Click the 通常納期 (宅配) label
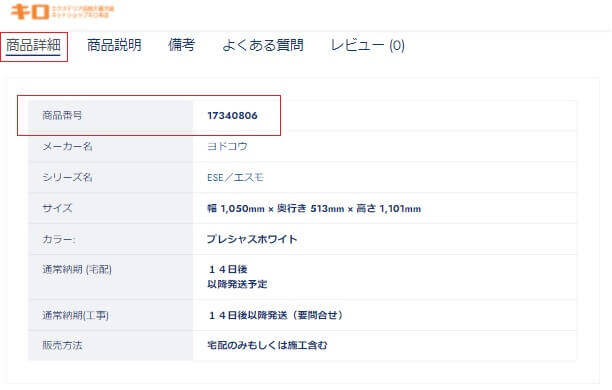 pyautogui.click(x=77, y=269)
